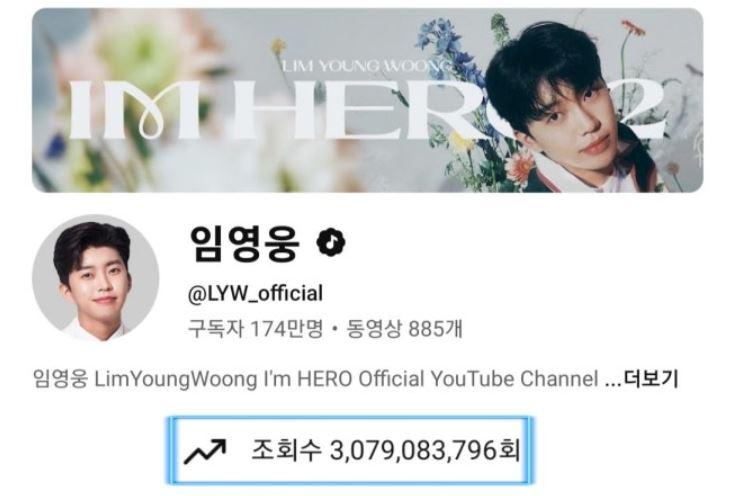Click the large numeral 2 on banner

(x=645, y=112)
